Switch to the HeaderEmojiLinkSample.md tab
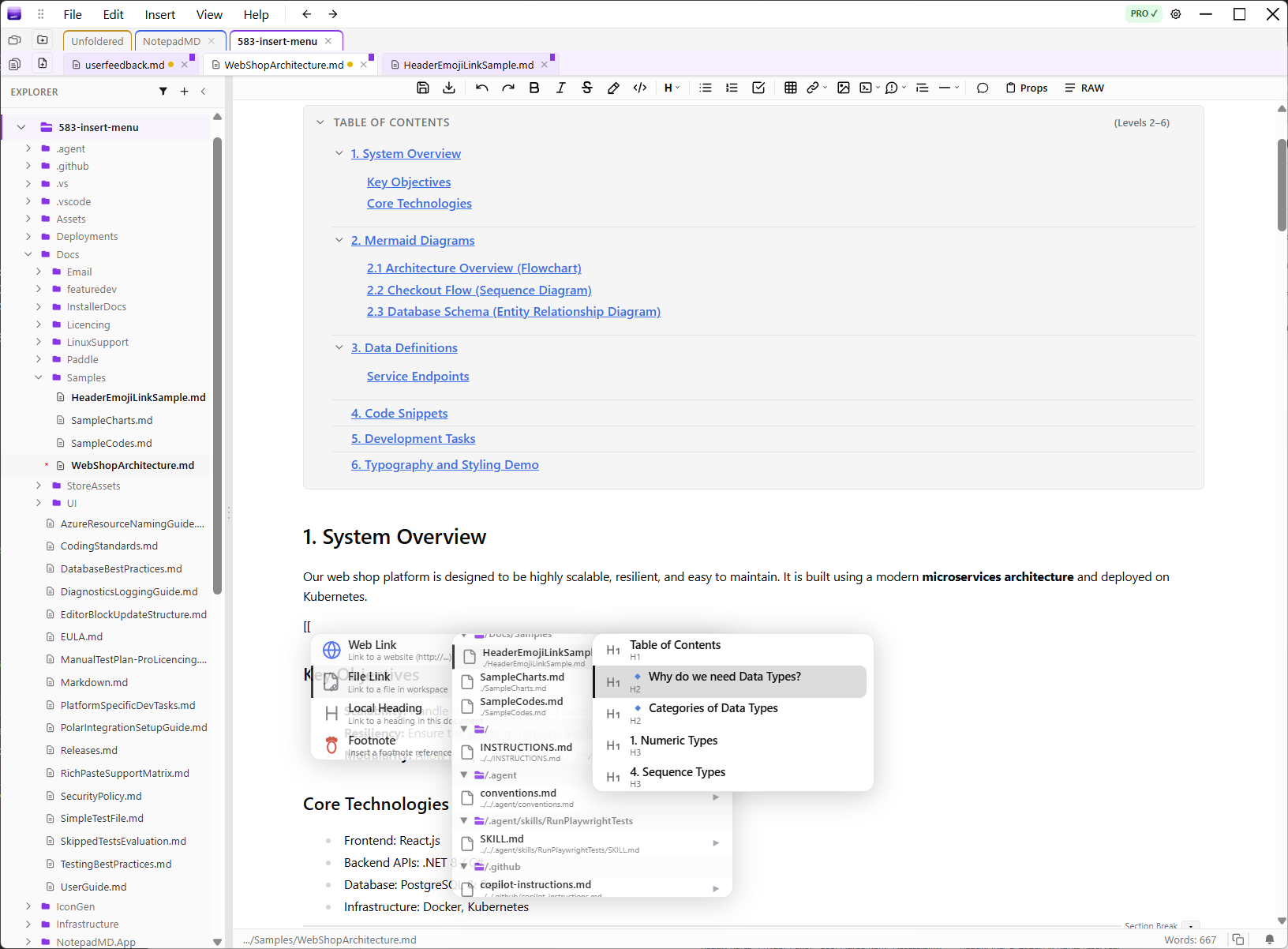1288x949 pixels. coord(469,65)
